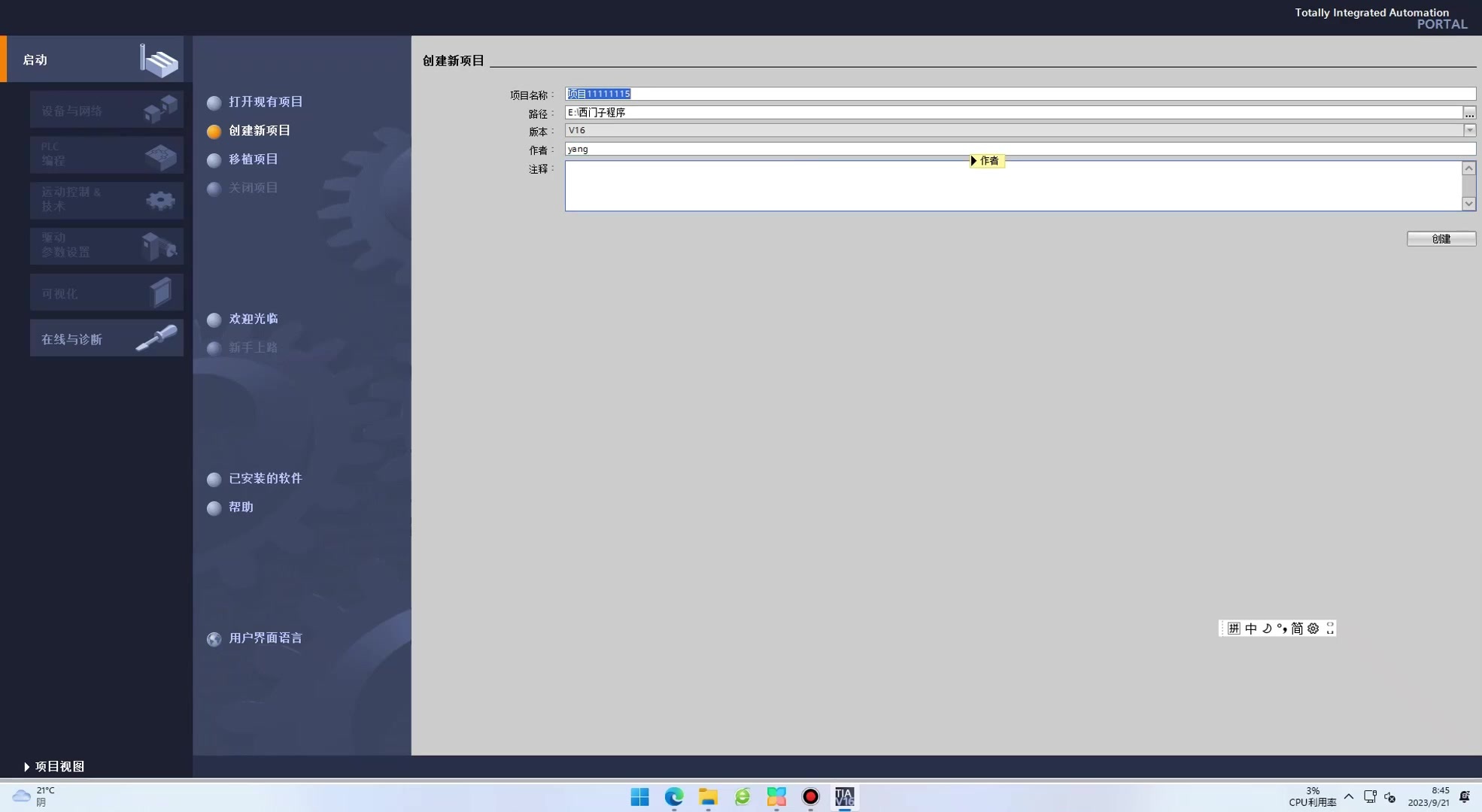Click the 运动控制 gear icon
1482x812 pixels.
160,201
